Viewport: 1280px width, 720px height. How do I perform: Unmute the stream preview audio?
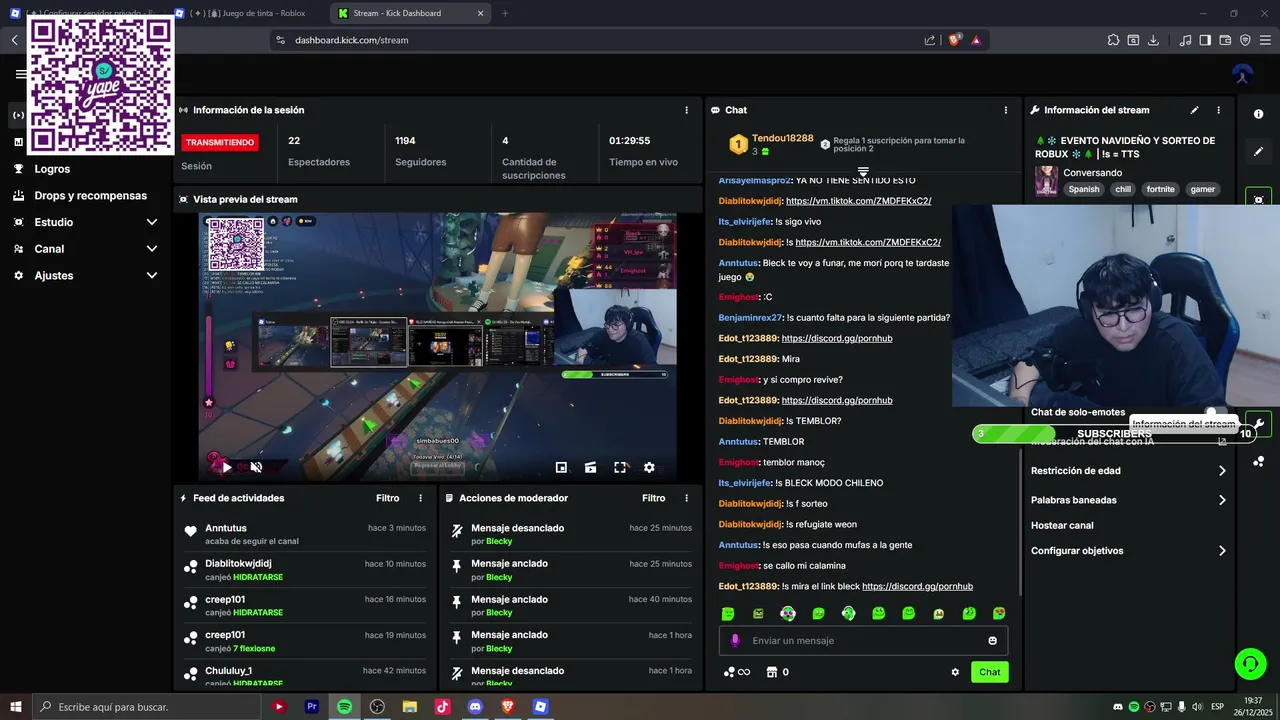(x=256, y=467)
